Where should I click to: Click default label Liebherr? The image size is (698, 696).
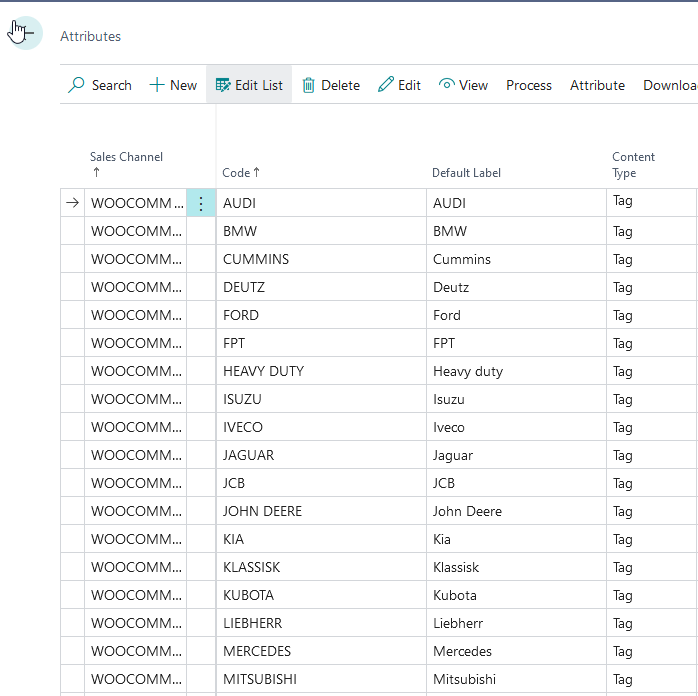pos(516,623)
